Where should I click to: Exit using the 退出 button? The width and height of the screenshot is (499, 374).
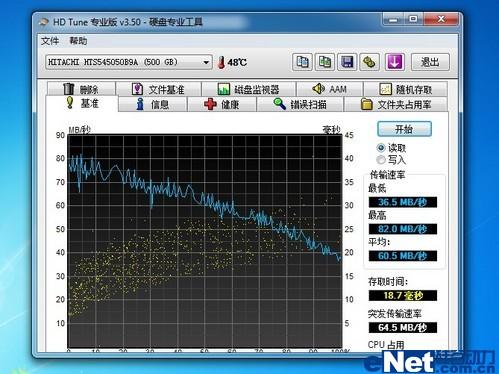pos(430,62)
